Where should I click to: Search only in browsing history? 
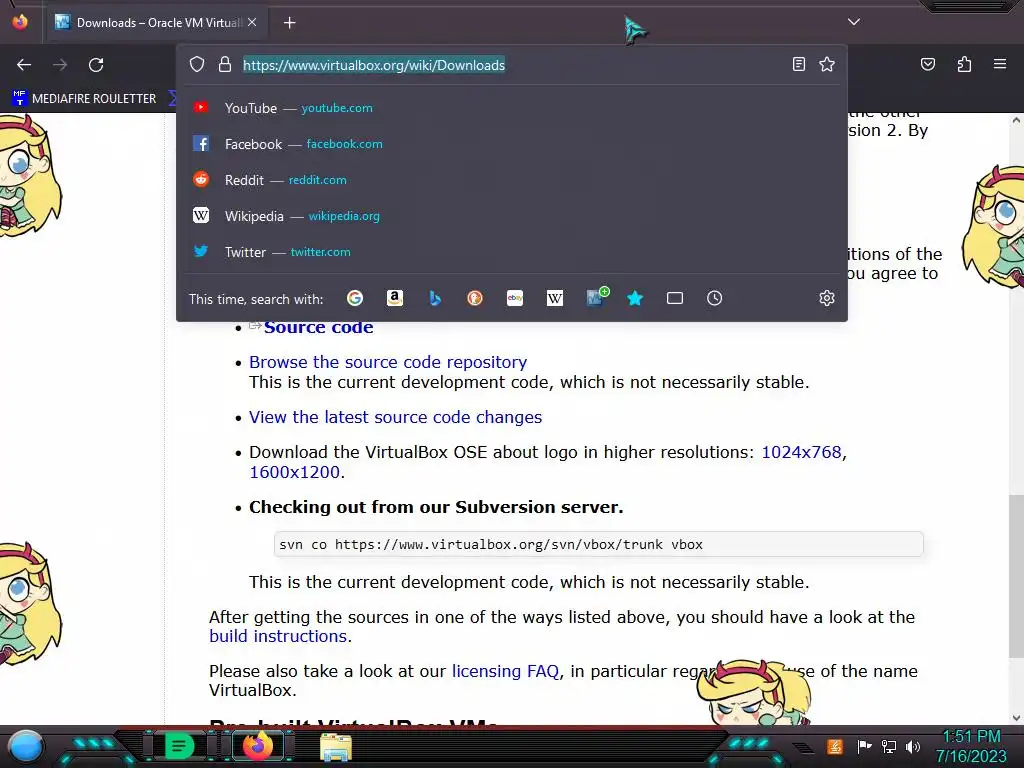714,298
